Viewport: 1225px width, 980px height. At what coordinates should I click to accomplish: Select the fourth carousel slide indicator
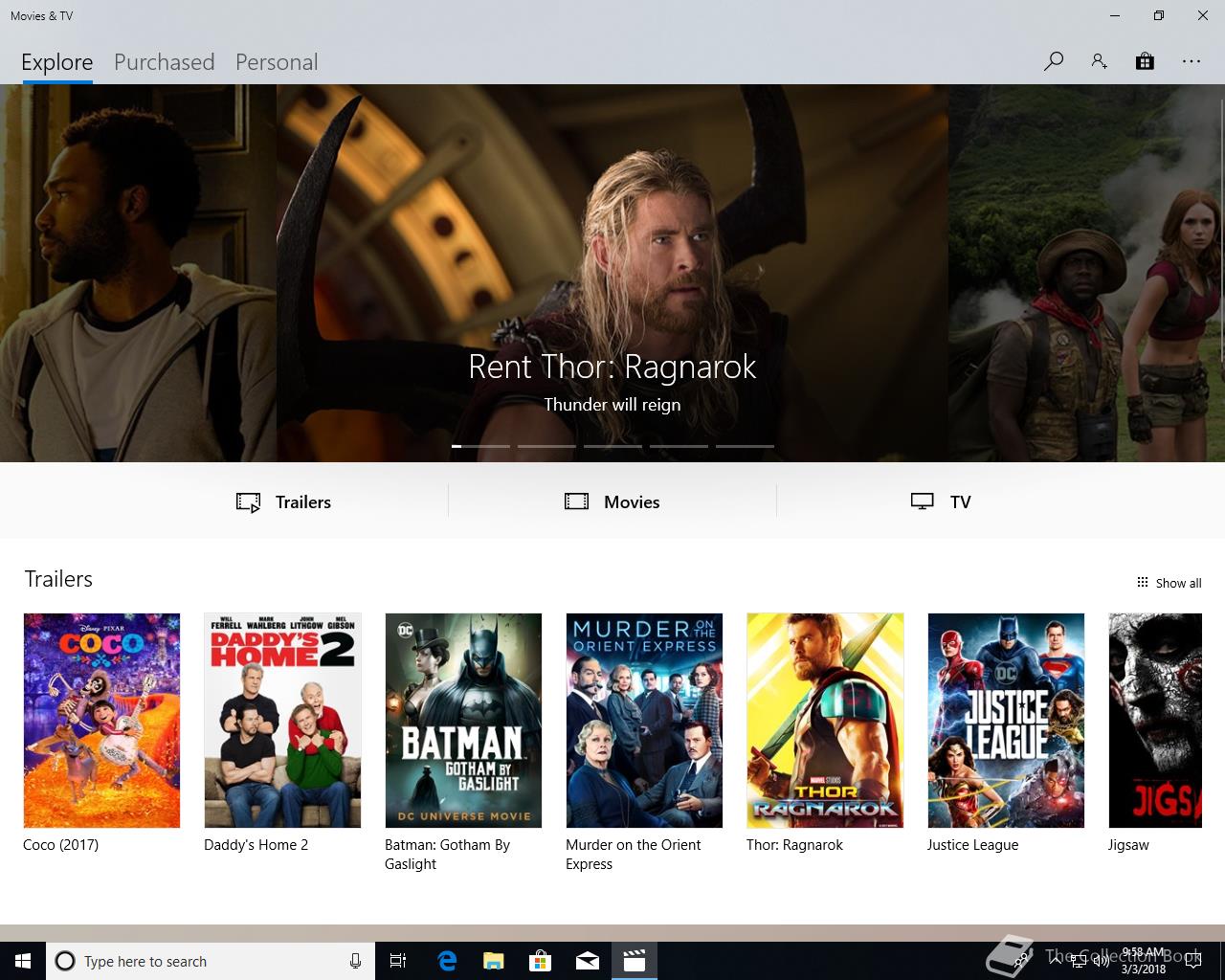(679, 446)
